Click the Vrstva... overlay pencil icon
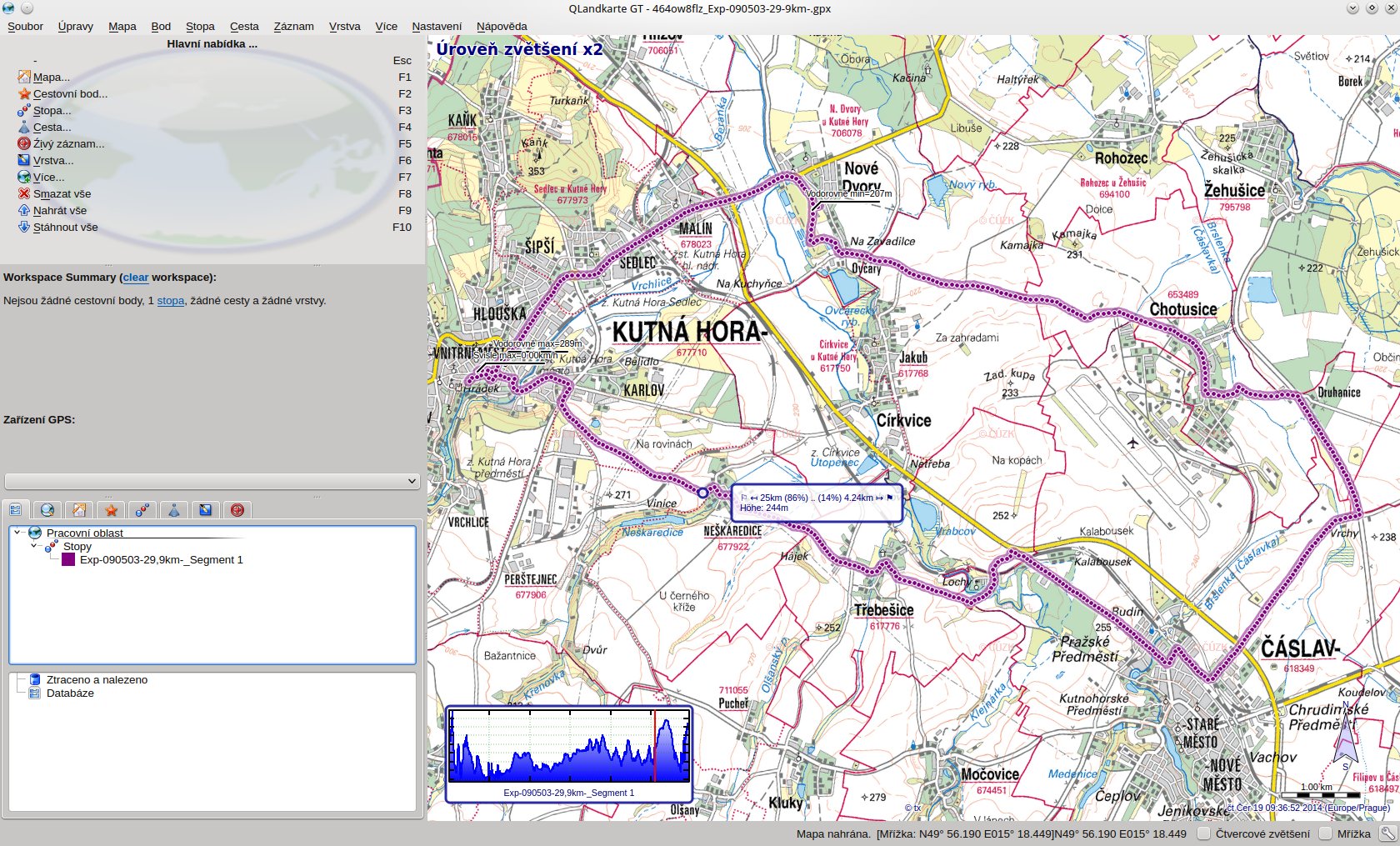Viewport: 1400px width, 846px height. point(24,160)
